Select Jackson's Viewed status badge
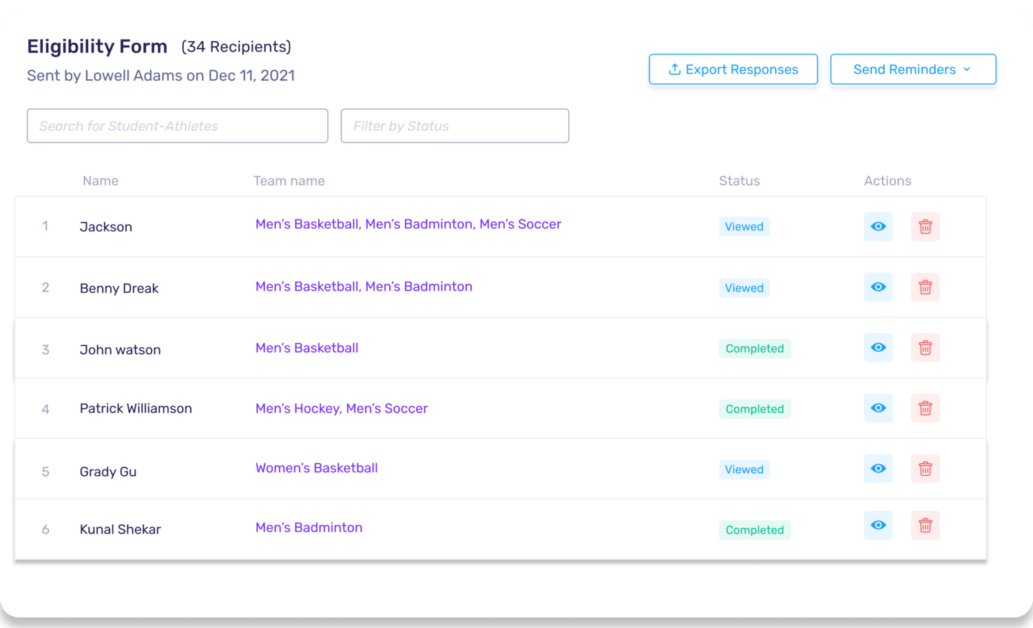 (744, 226)
